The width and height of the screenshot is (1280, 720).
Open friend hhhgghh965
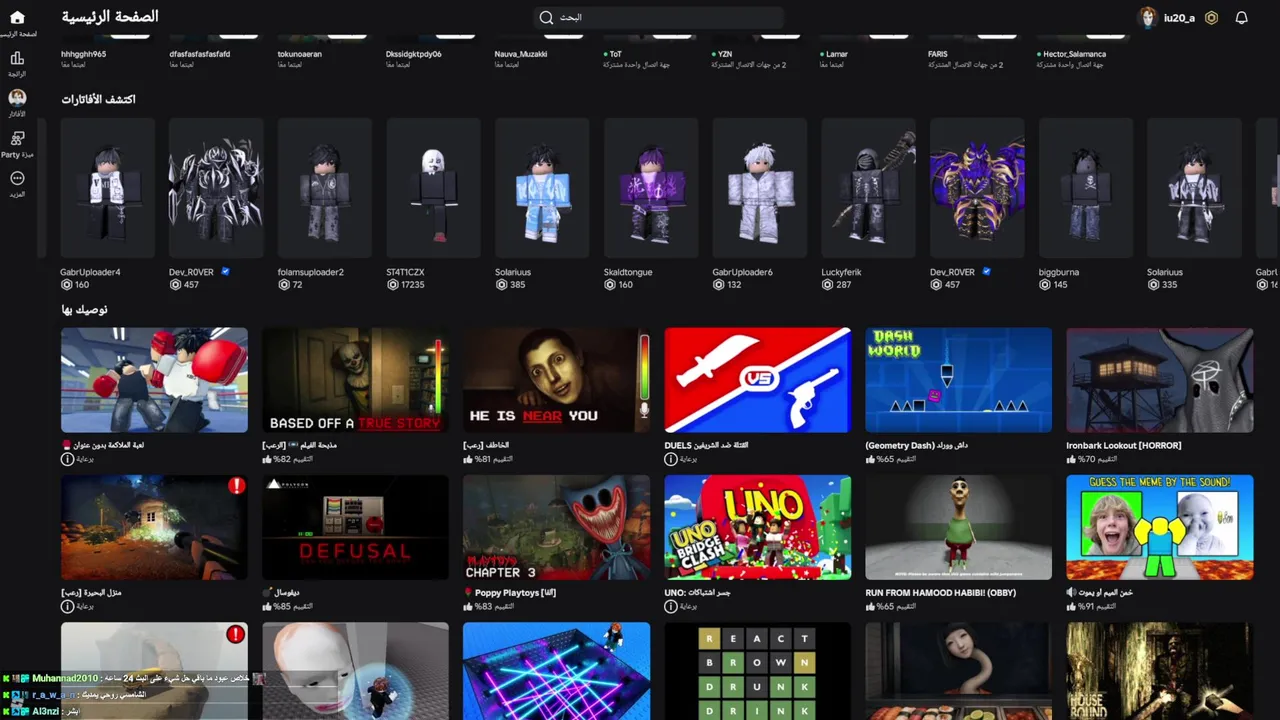pyautogui.click(x=83, y=54)
